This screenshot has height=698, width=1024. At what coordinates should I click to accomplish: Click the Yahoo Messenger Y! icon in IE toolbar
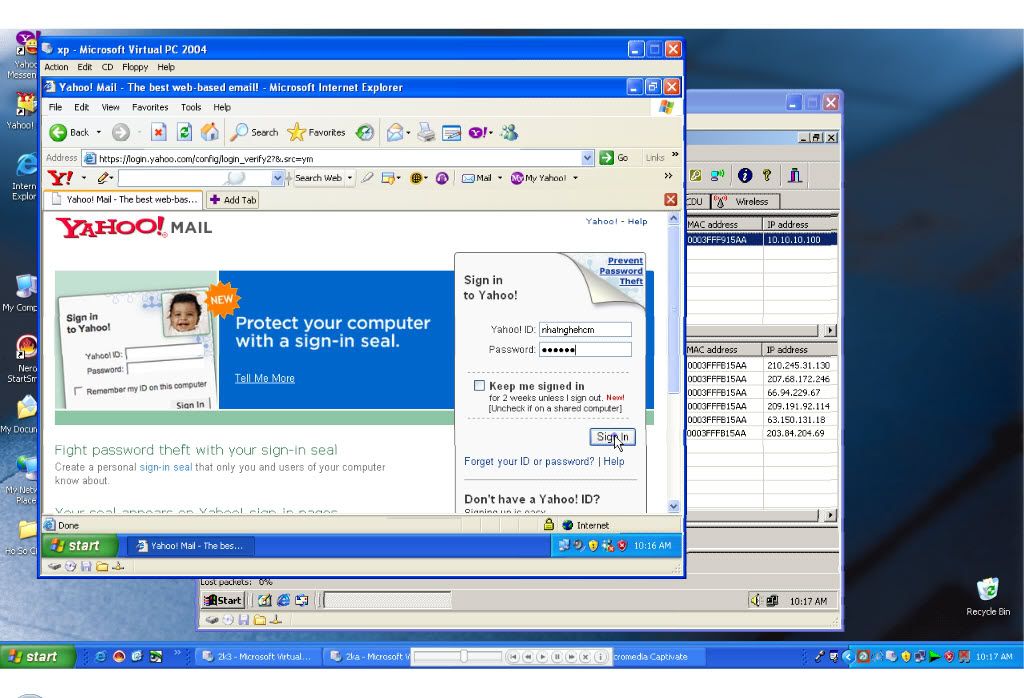[x=477, y=133]
